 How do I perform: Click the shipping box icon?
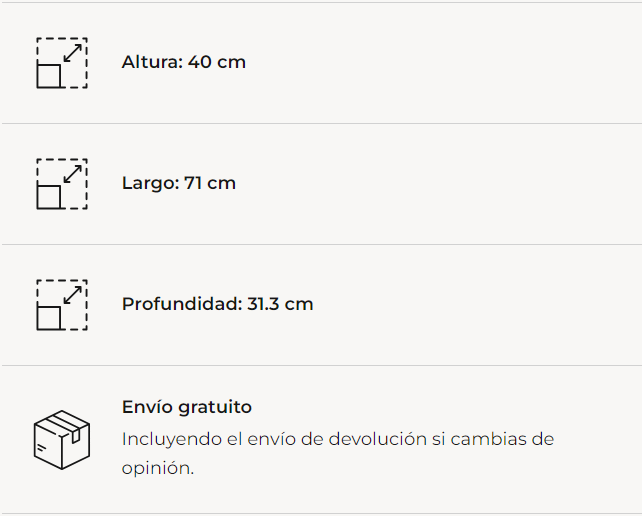point(62,440)
